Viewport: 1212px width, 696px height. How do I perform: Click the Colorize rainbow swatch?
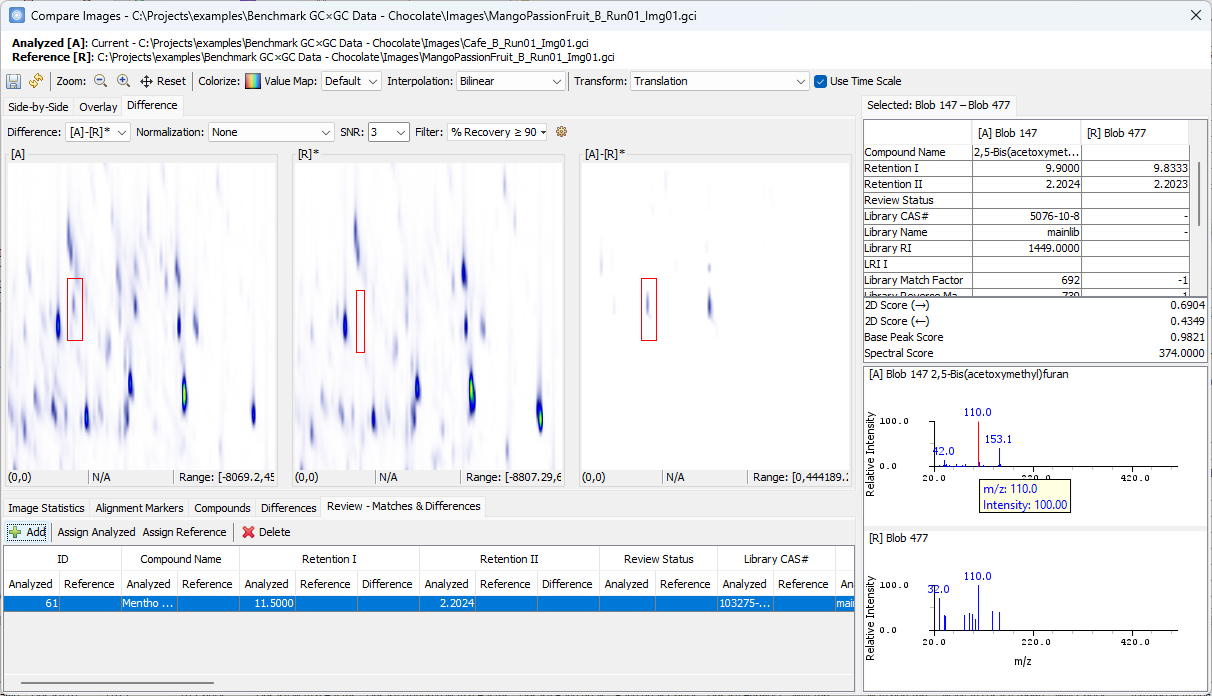tap(253, 81)
